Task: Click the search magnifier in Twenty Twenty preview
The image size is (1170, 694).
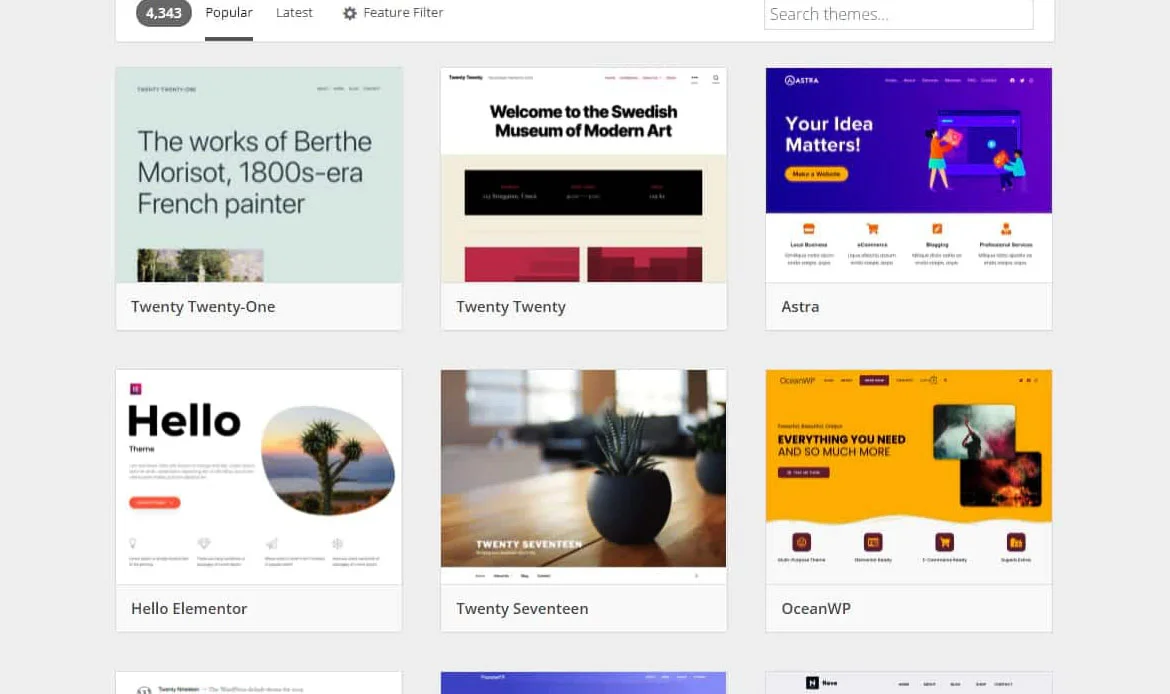Action: 716,78
